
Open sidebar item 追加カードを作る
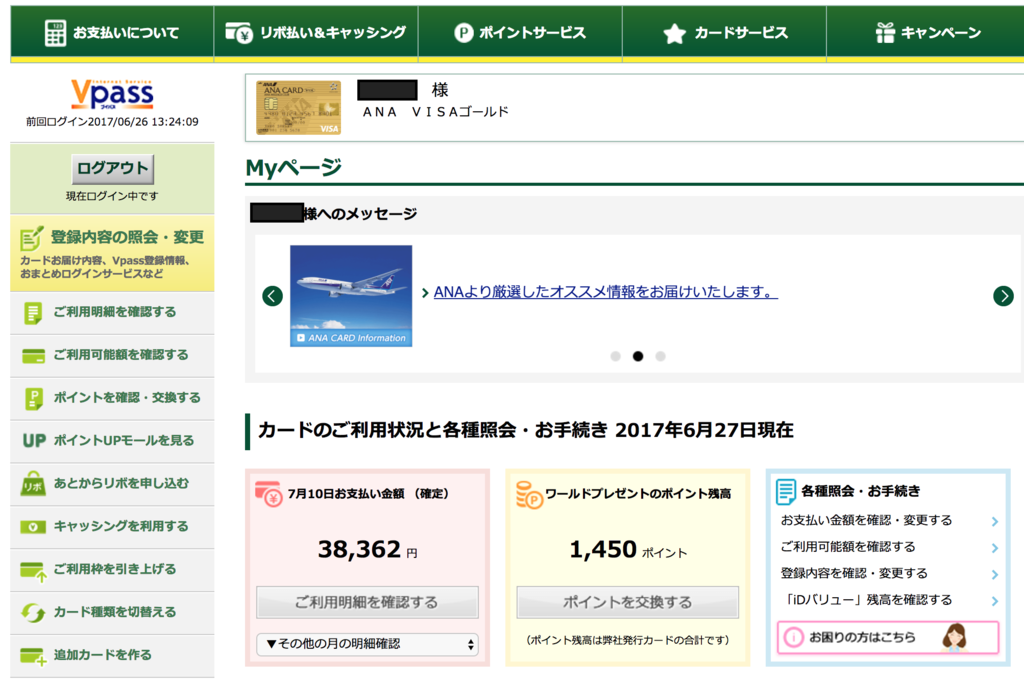click(x=112, y=655)
